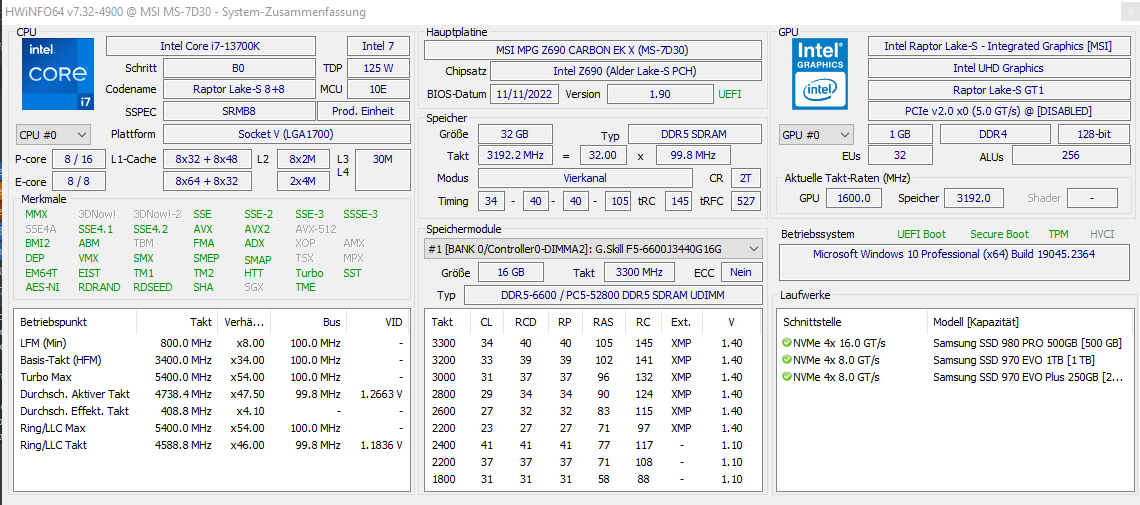Click the BIOS date 11/11/2022
The height and width of the screenshot is (505, 1140).
(x=525, y=94)
